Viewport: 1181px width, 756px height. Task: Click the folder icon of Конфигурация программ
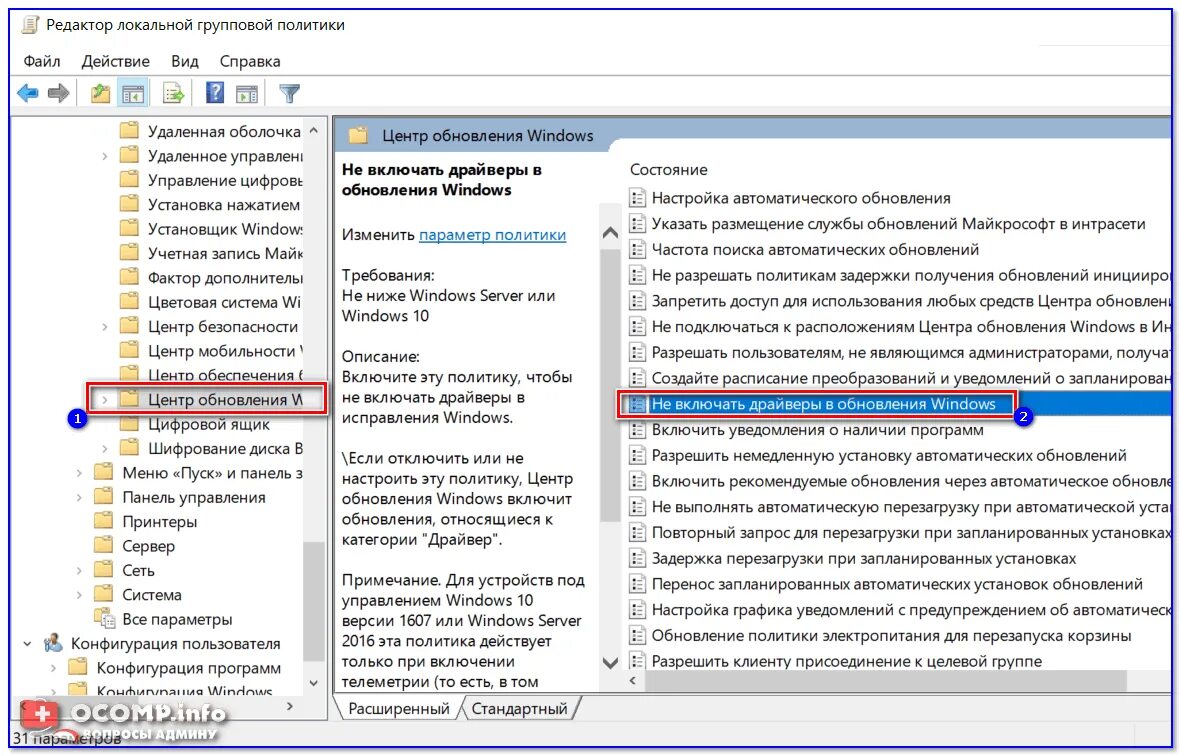coord(78,667)
